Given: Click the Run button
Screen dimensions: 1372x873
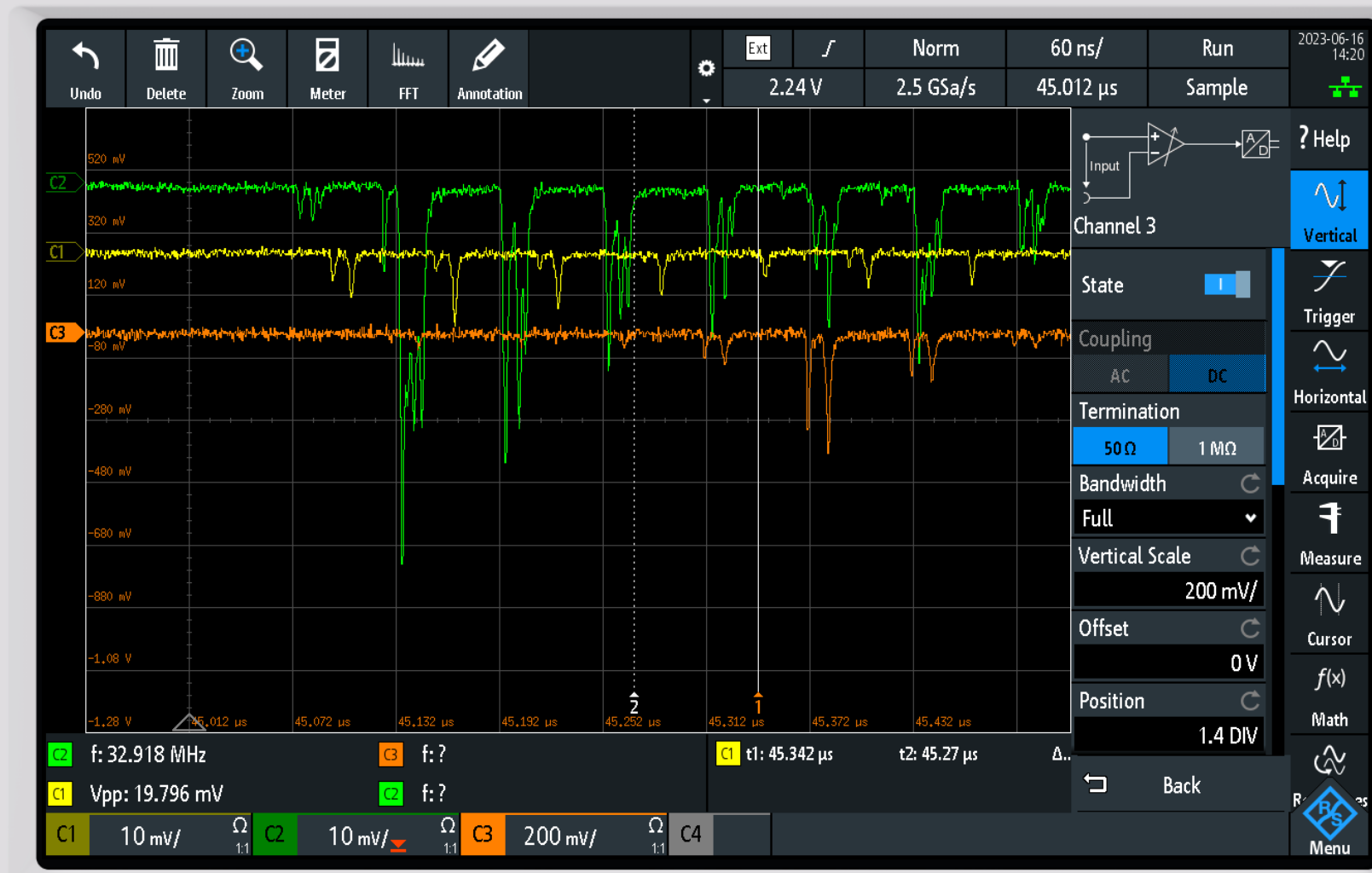Looking at the screenshot, I should click(x=1217, y=49).
